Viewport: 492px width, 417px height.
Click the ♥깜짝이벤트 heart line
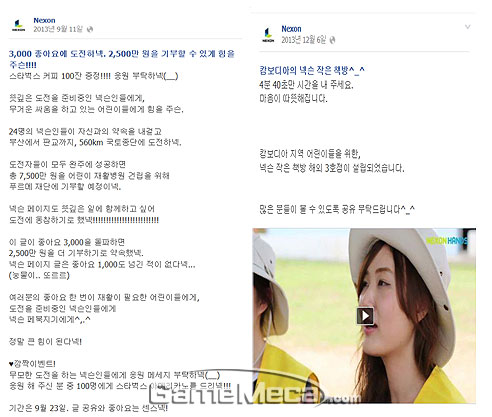32,363
